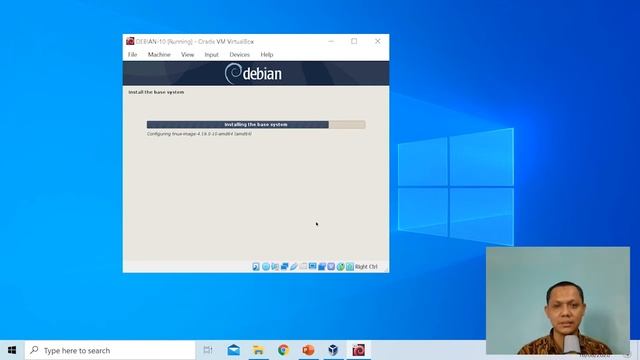Open Google Chrome from the taskbar
640x360 pixels.
coord(283,350)
